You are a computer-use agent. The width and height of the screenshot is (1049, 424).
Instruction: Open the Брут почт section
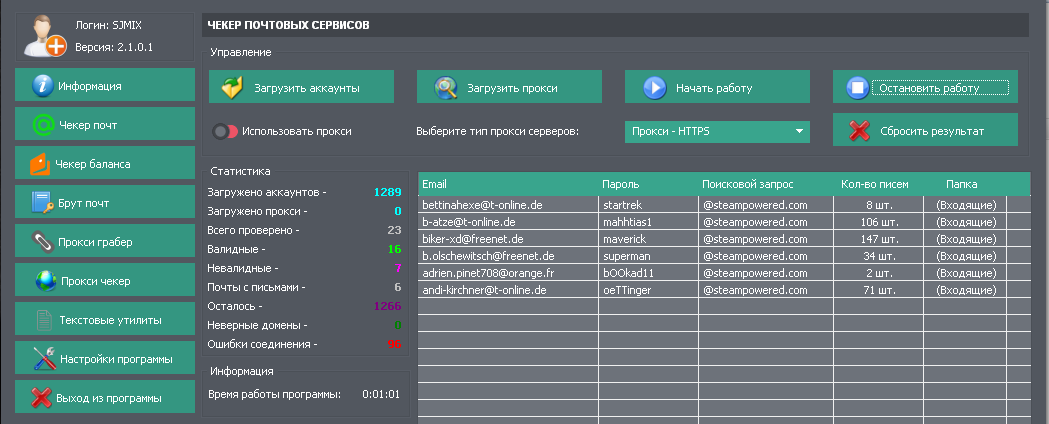[104, 203]
